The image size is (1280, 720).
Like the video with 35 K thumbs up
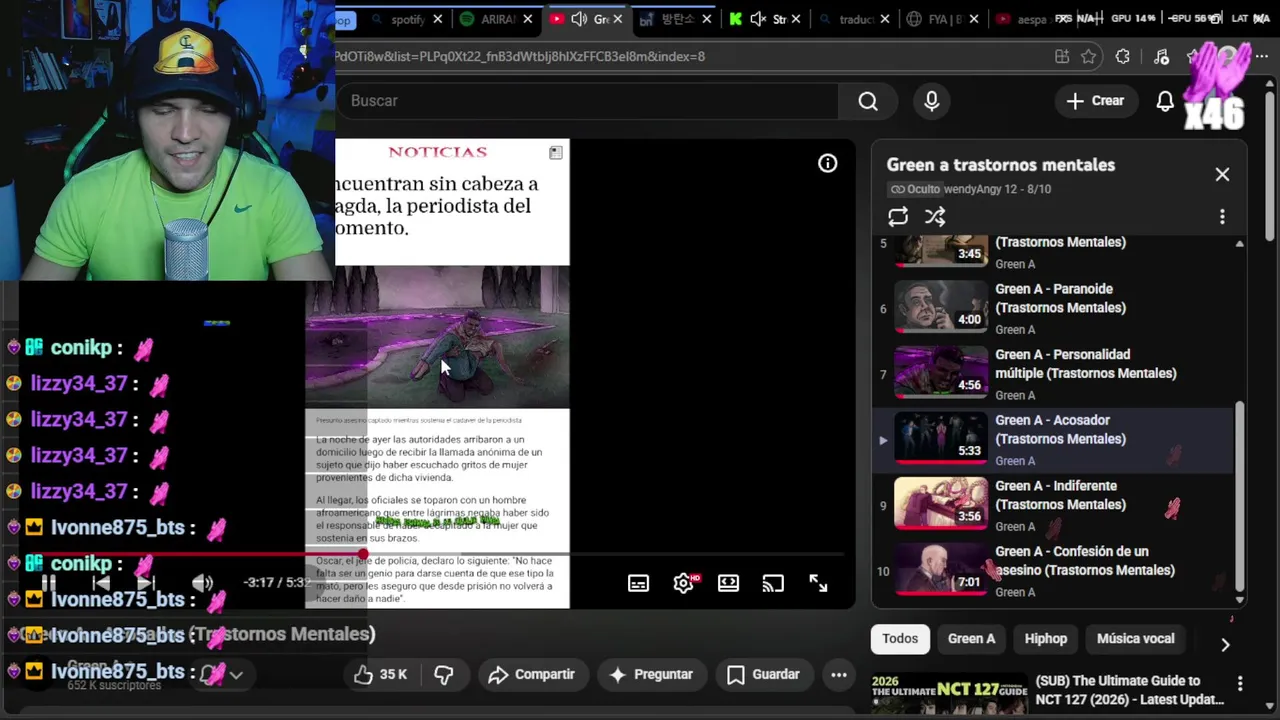coord(380,675)
